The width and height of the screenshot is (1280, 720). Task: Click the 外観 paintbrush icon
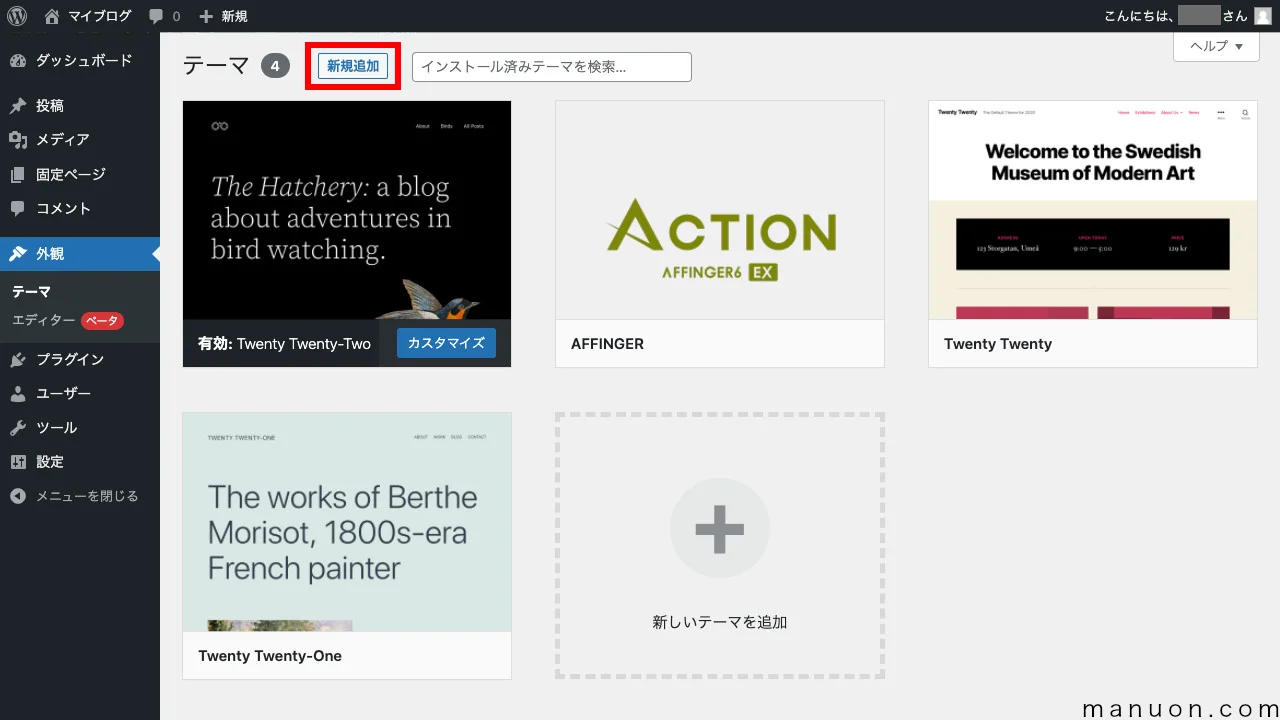click(x=18, y=254)
